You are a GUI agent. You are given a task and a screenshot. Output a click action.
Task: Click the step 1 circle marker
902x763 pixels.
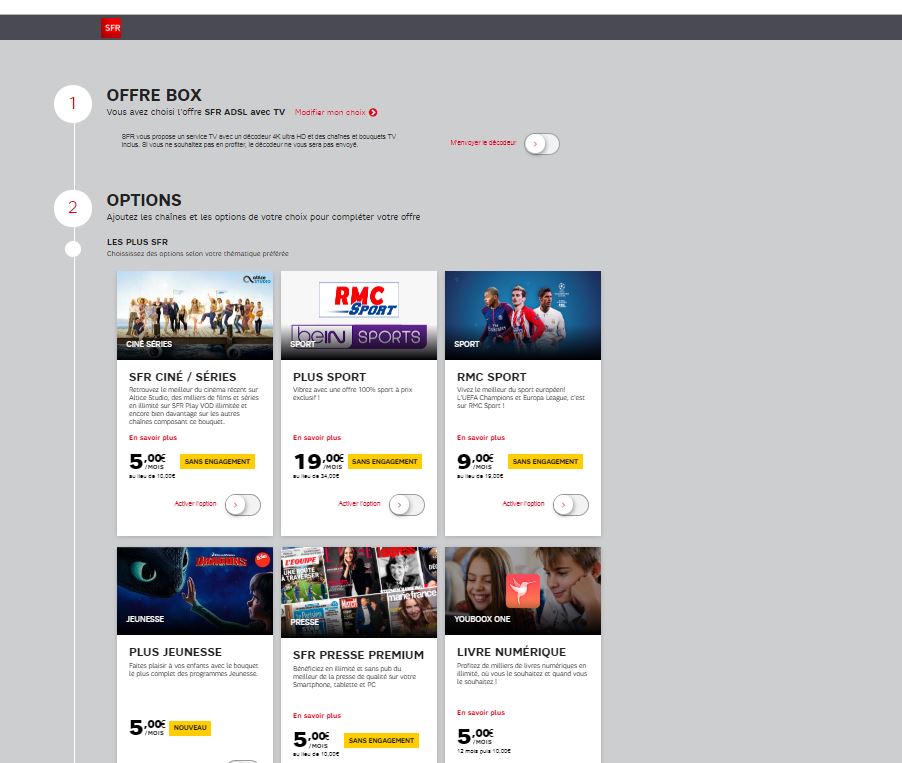pyautogui.click(x=72, y=104)
